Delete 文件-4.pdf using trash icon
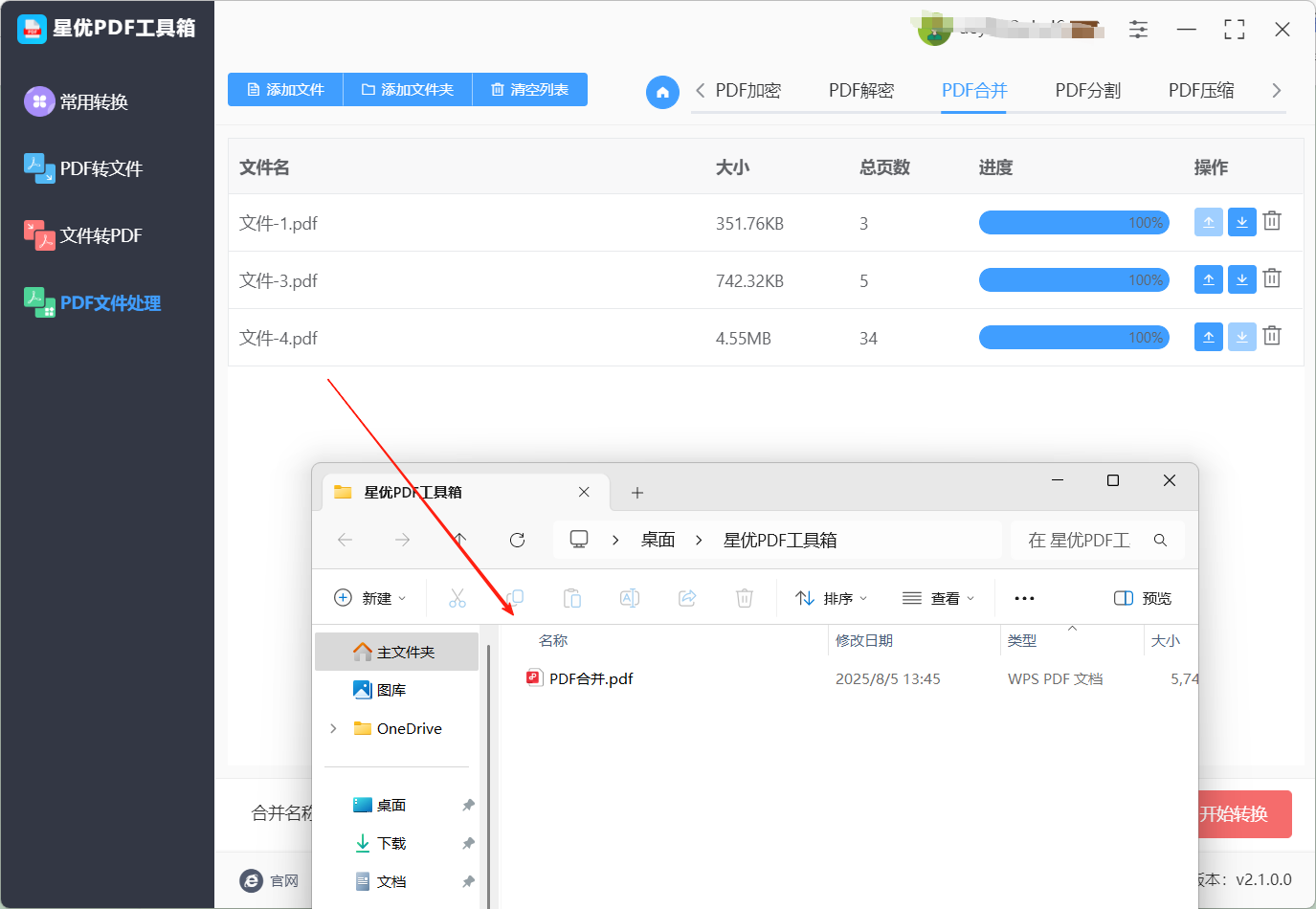 (x=1272, y=336)
